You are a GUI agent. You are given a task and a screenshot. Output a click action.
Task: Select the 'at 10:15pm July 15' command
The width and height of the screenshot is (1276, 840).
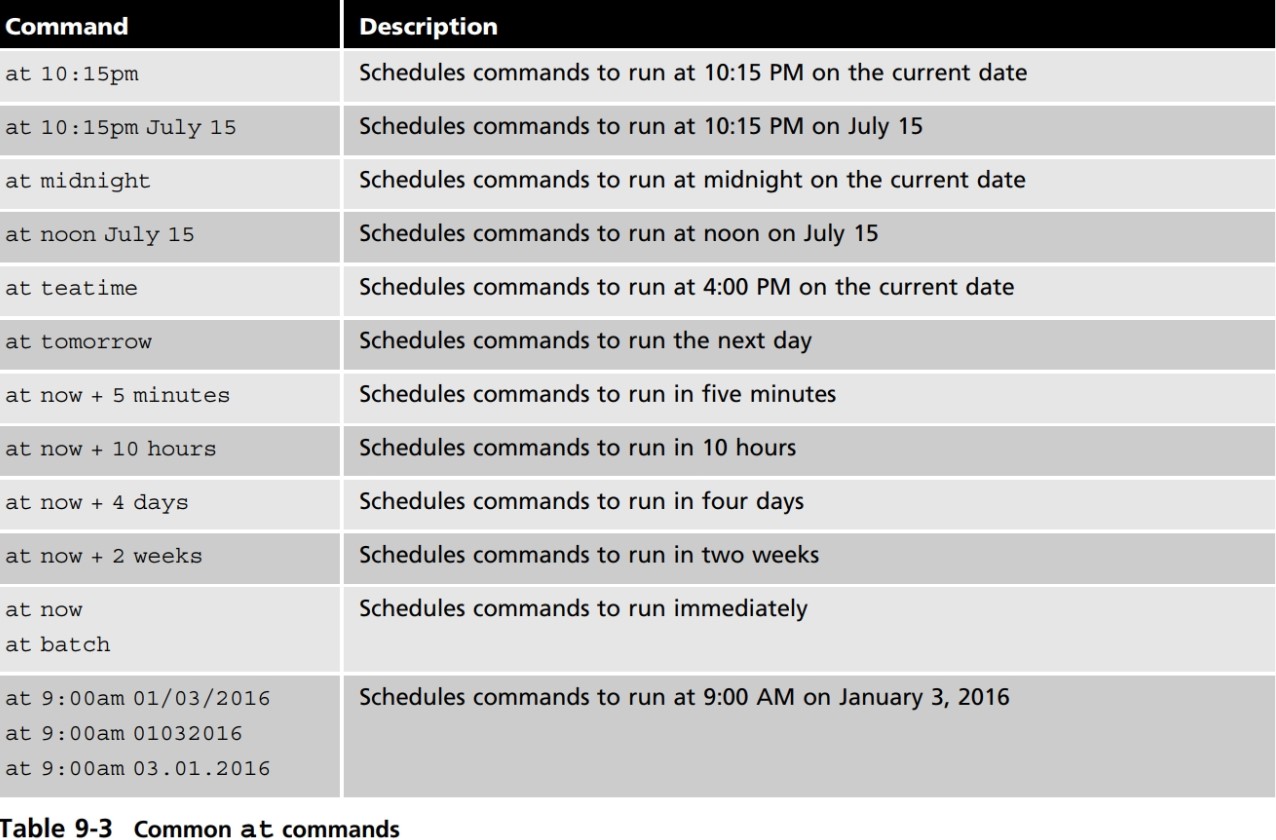click(121, 128)
